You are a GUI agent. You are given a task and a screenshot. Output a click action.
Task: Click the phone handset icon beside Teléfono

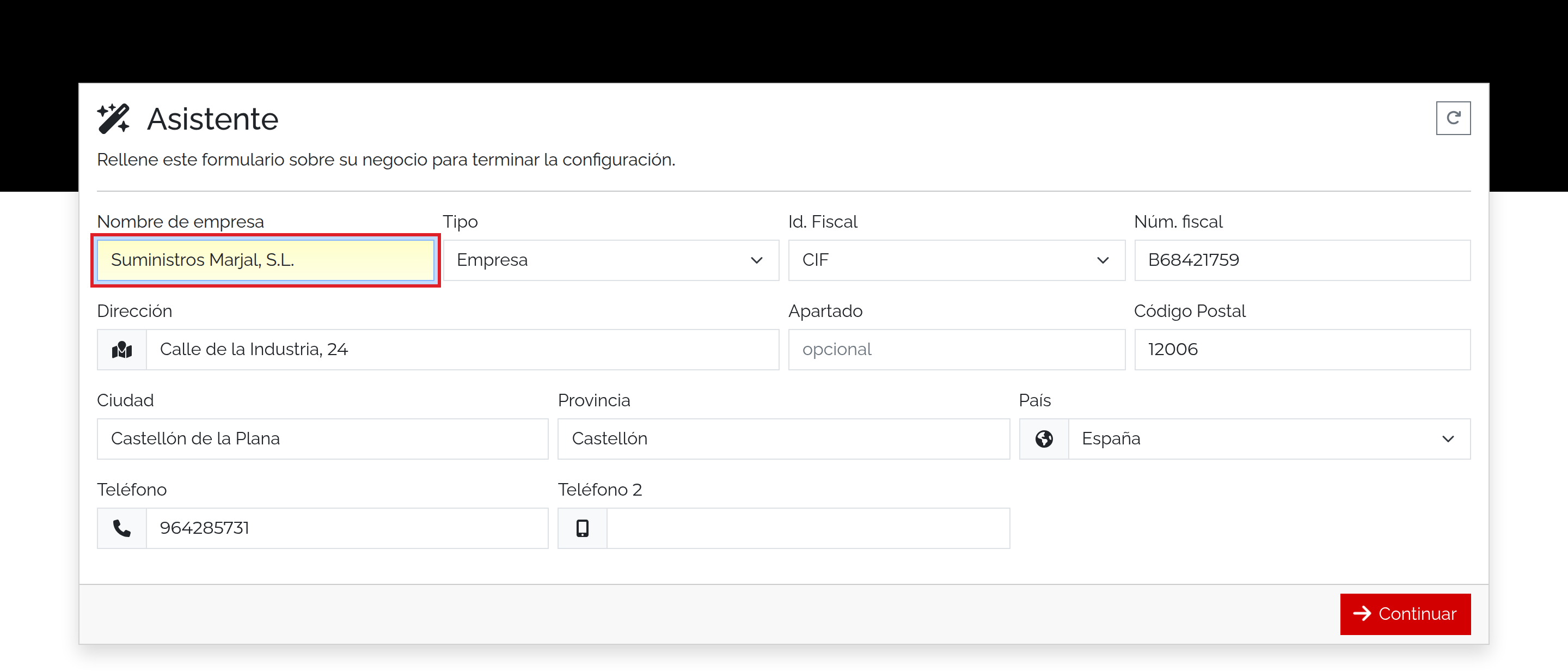click(122, 528)
